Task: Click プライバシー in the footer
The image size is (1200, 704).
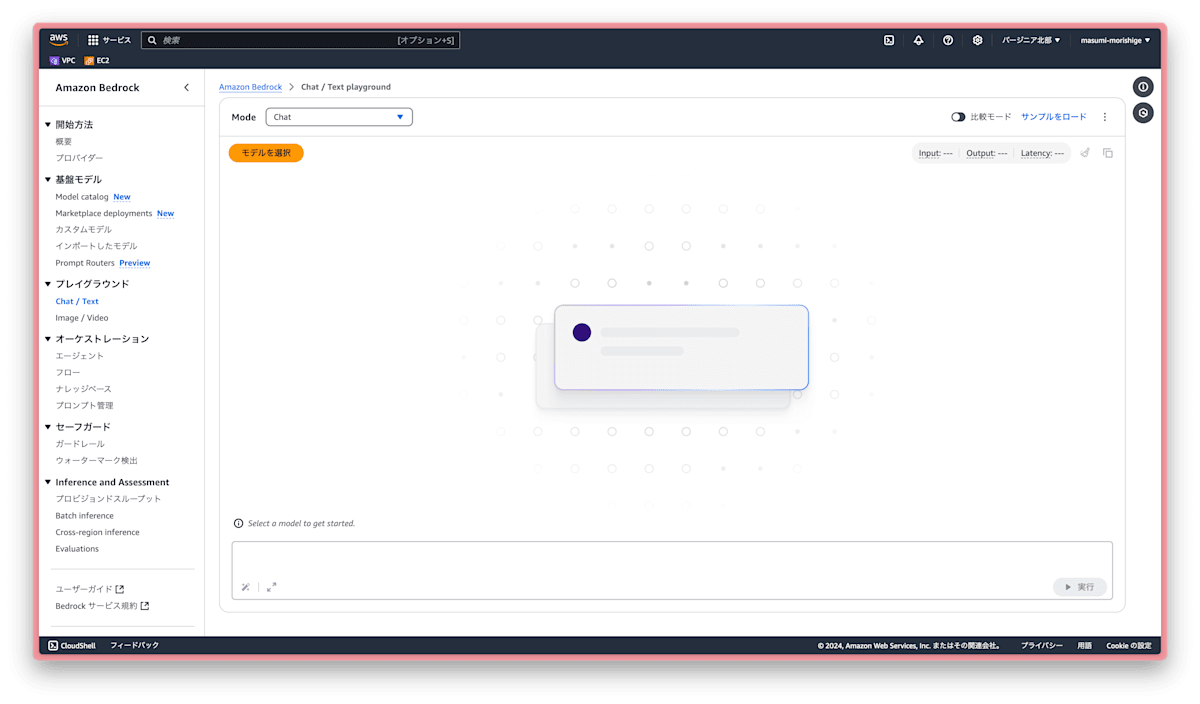Action: pos(1041,646)
